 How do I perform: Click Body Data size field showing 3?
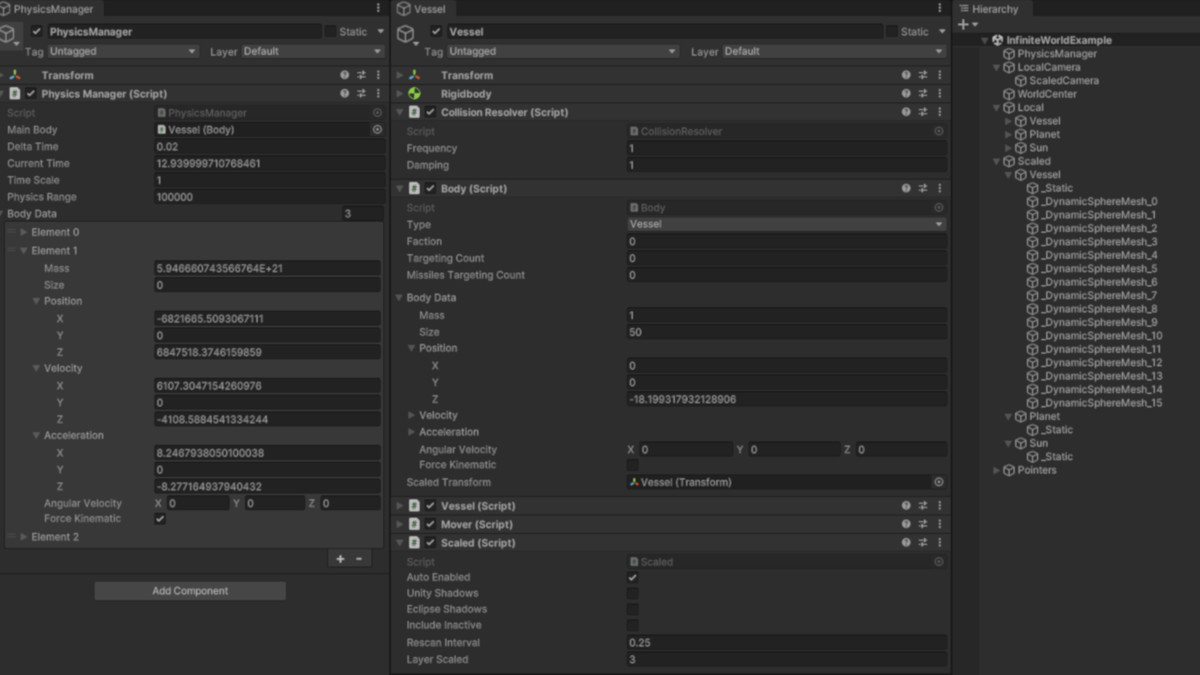point(362,214)
